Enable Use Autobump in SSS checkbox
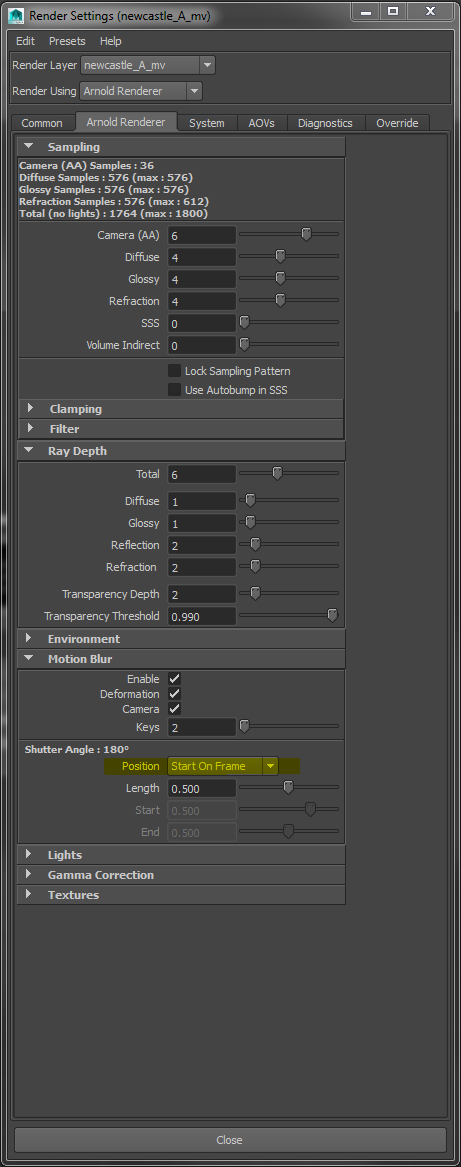Screen dimensions: 461x1167 [x=175, y=389]
